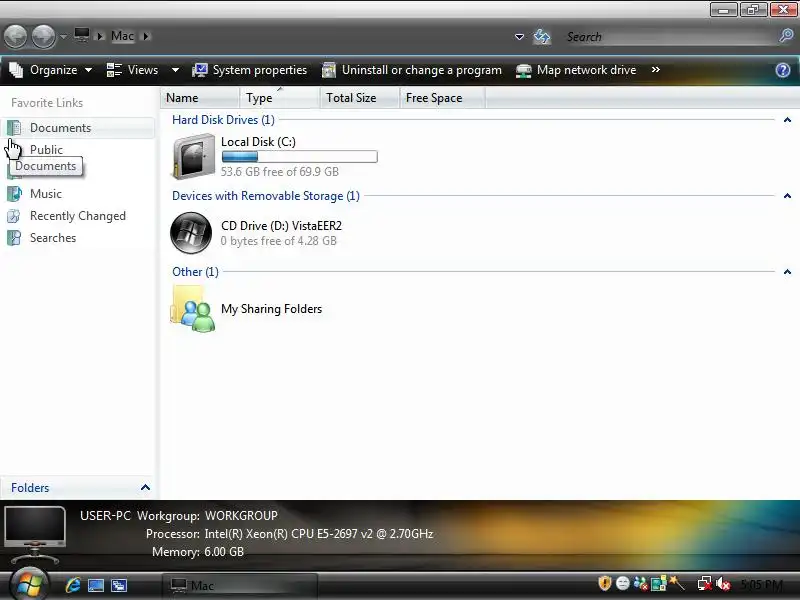Click the computer icon in the address bar
800x600 pixels.
[x=82, y=35]
